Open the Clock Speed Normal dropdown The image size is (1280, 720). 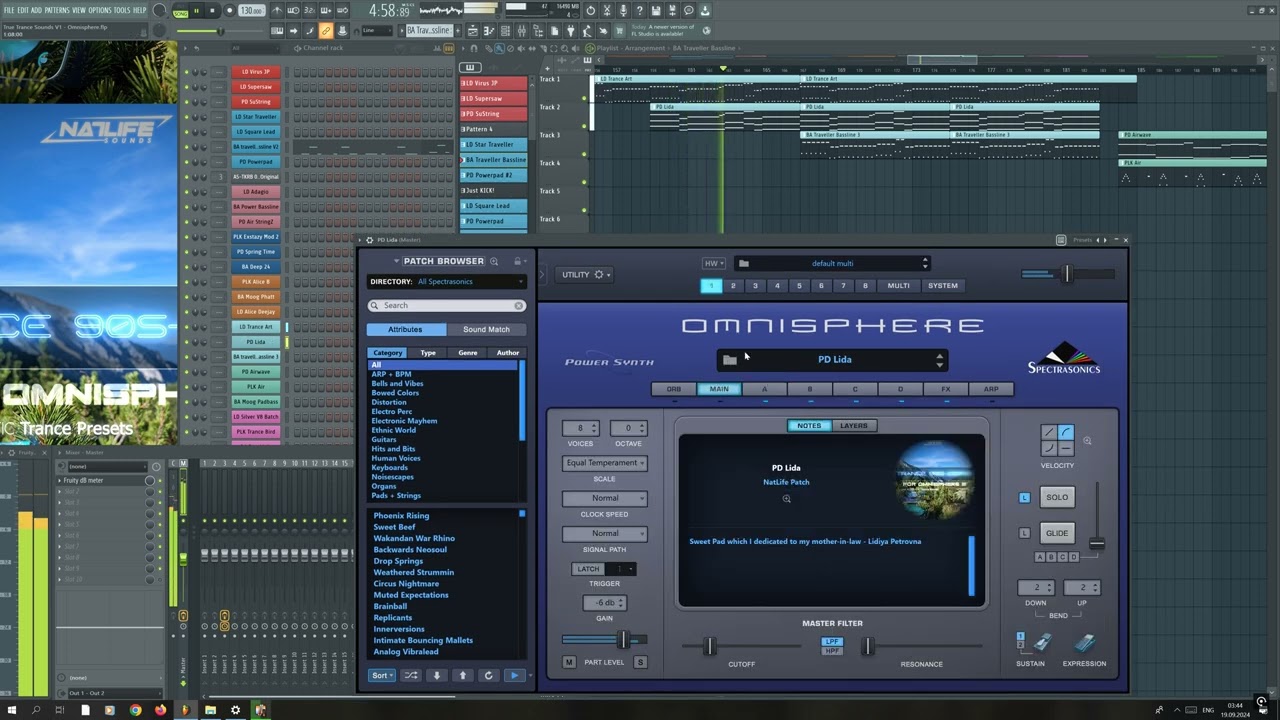pos(605,498)
